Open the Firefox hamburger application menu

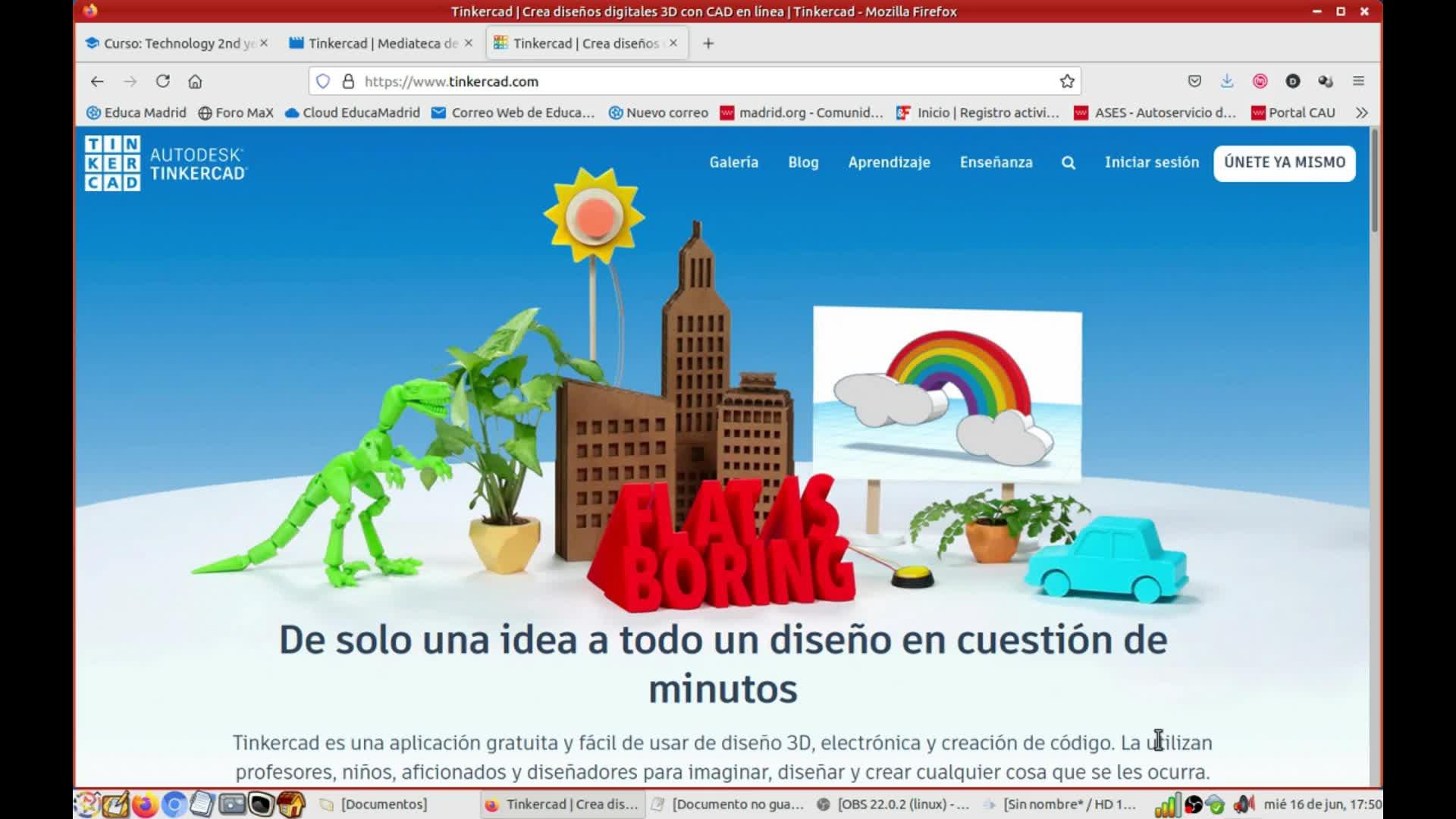pyautogui.click(x=1358, y=81)
